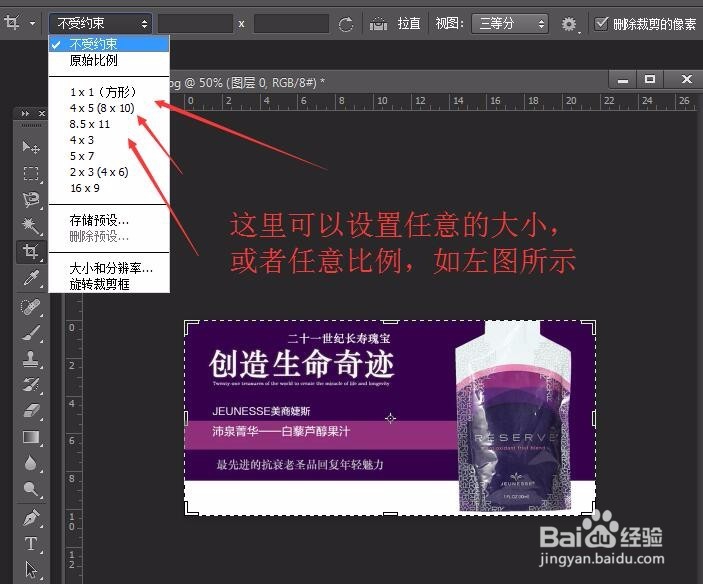
Task: Choose 原始比例 from ratio list
Action: [x=109, y=60]
